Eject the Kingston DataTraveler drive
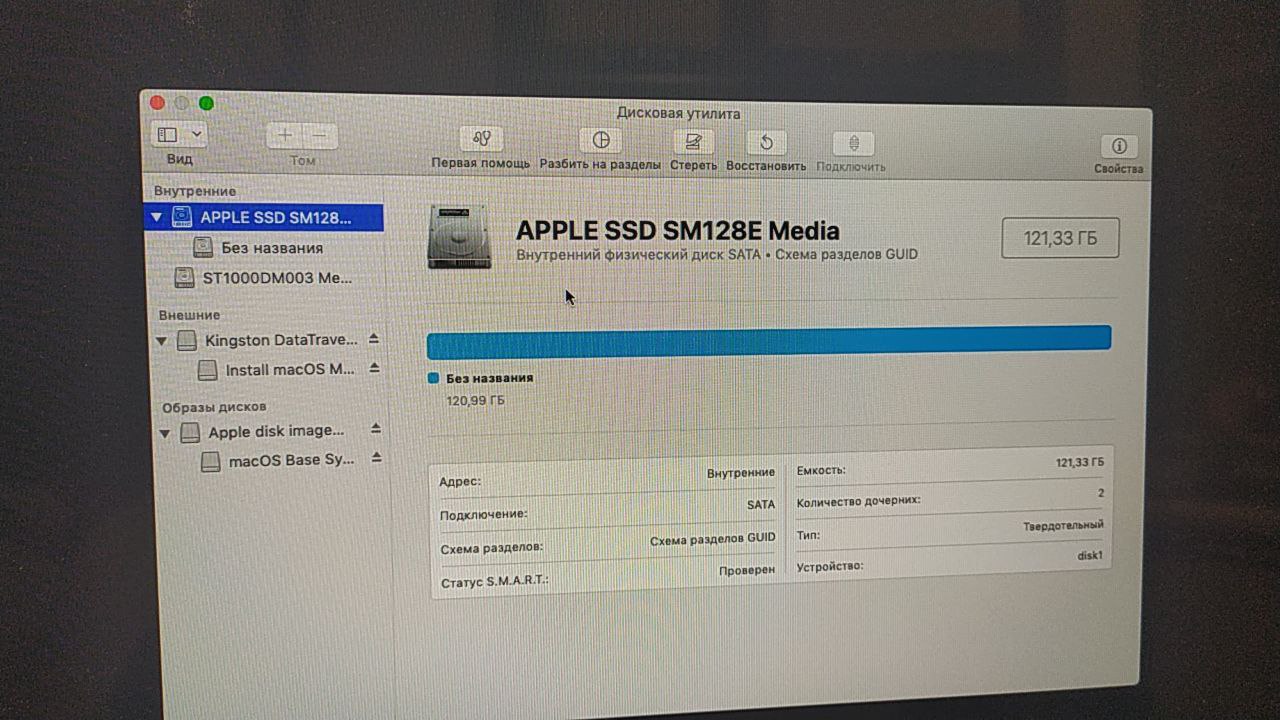 [373, 339]
